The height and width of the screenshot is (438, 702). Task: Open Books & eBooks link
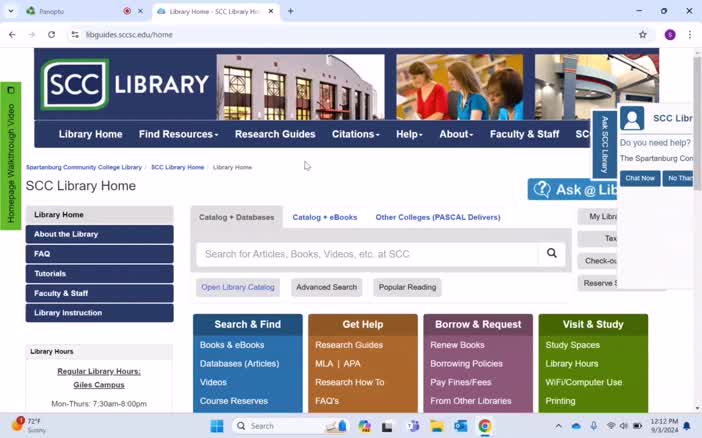[232, 345]
